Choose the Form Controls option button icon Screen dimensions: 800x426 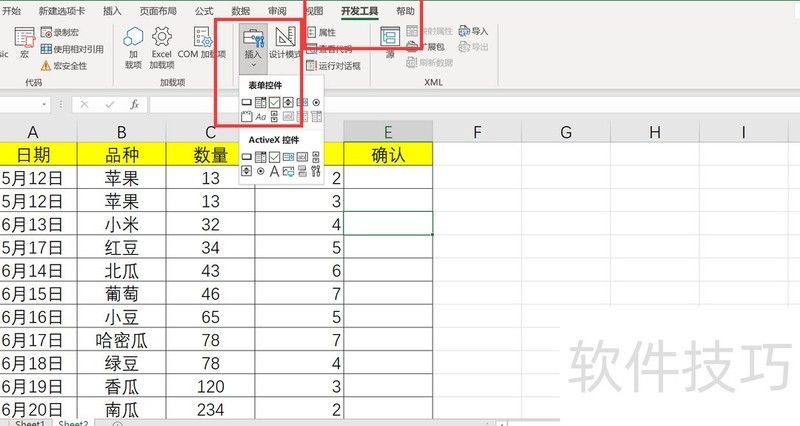[316, 102]
